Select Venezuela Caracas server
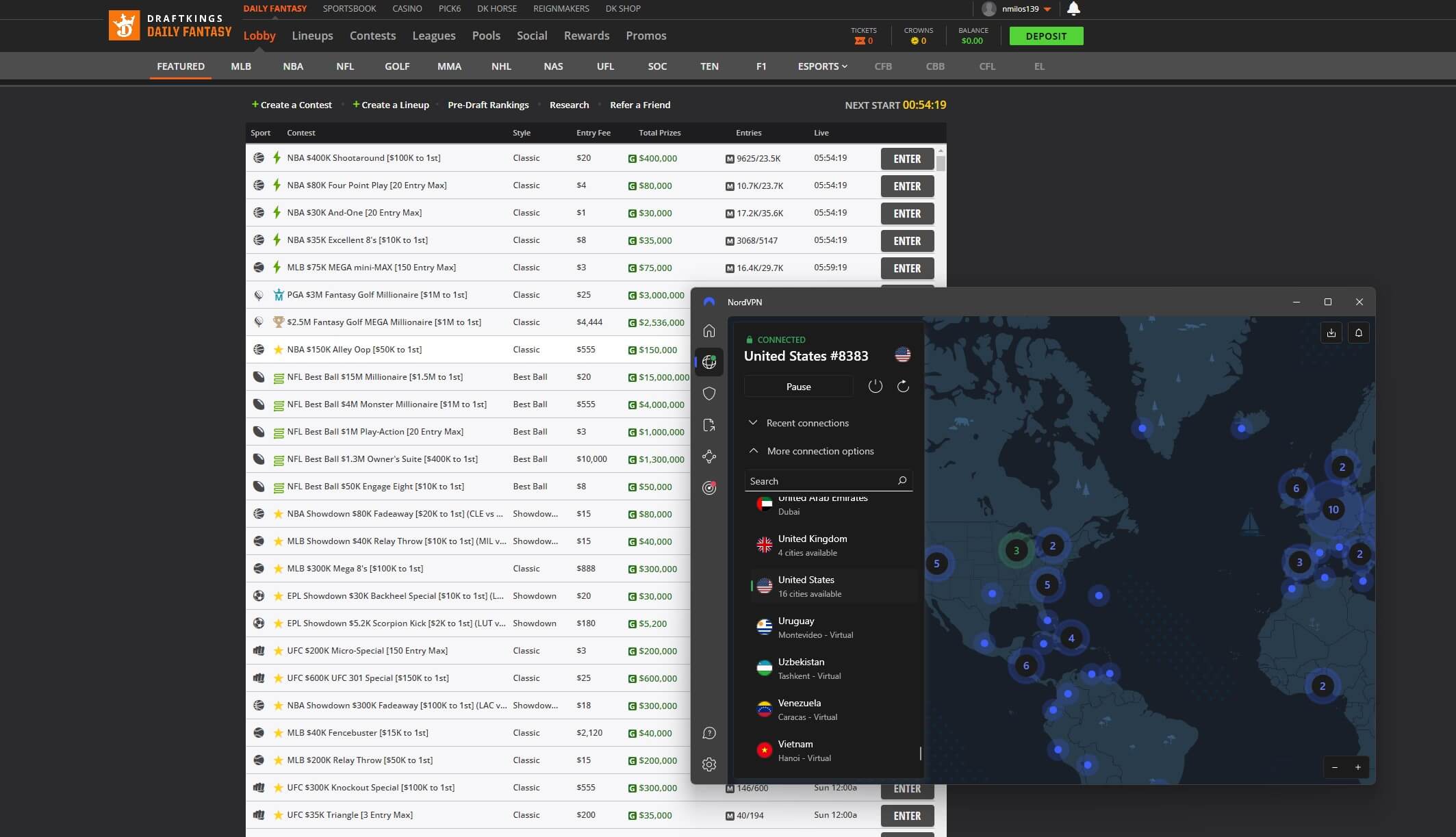This screenshot has width=1456, height=837. point(833,710)
